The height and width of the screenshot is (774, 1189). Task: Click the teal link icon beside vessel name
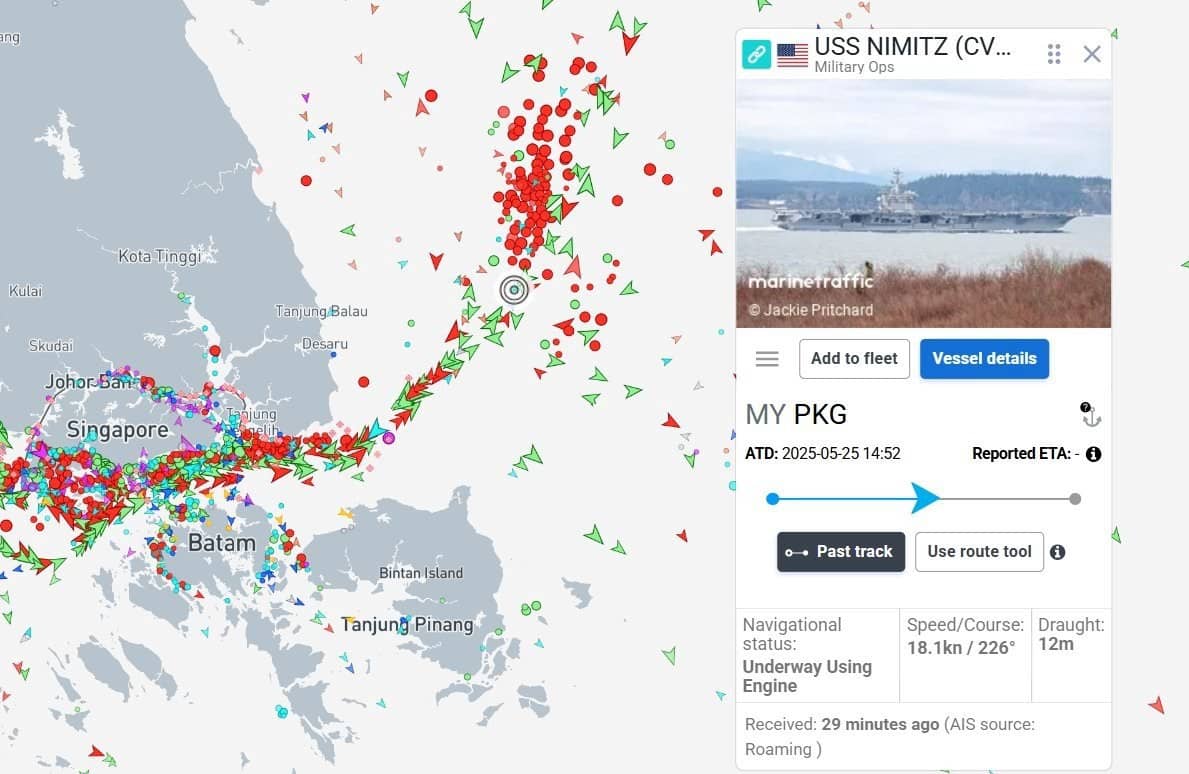tap(757, 54)
